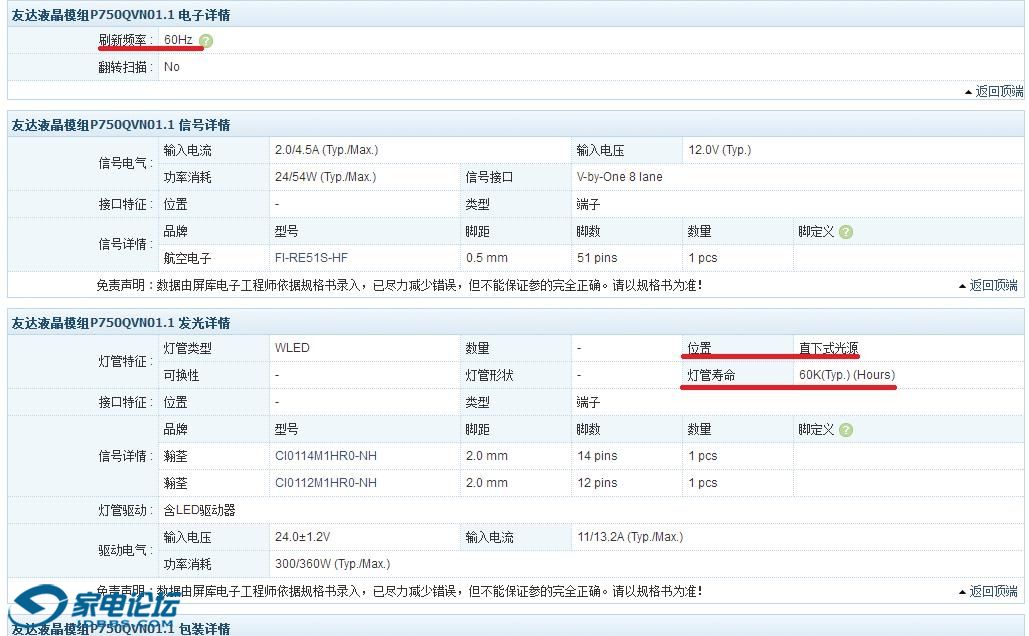Image resolution: width=1029 pixels, height=636 pixels.
Task: Click the V-by-One 8 lane interface value
Action: pos(619,177)
